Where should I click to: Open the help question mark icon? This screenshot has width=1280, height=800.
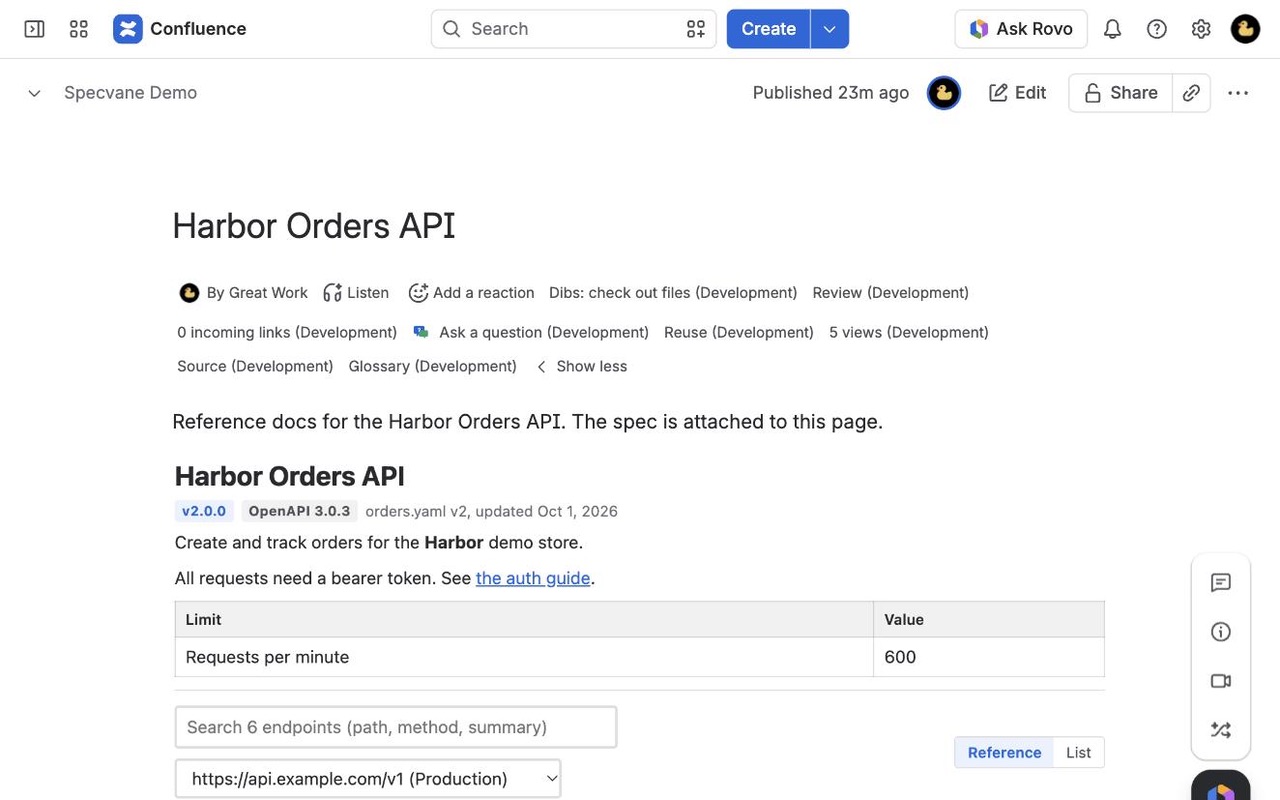click(x=1157, y=29)
